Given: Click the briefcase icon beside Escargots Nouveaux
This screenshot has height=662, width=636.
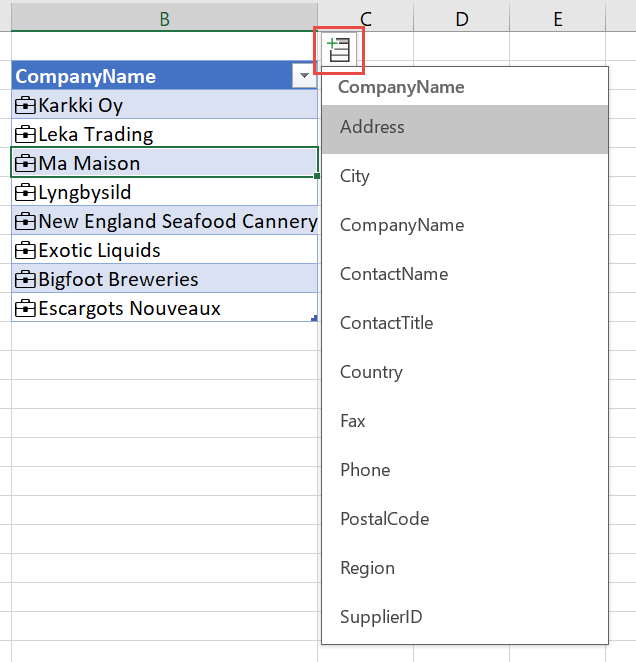Looking at the screenshot, I should pos(25,309).
